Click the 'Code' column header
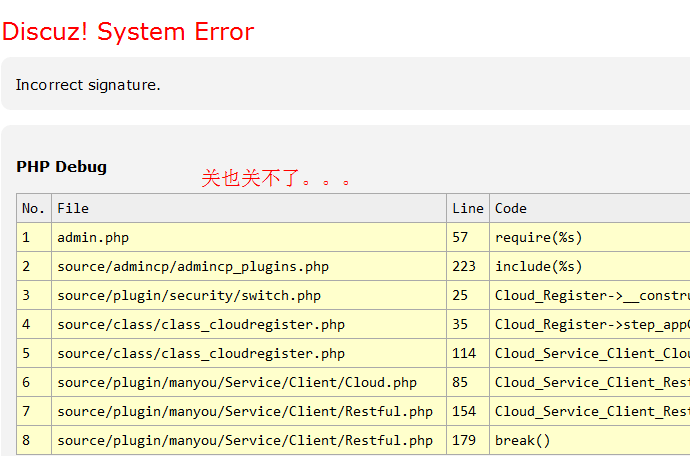This screenshot has width=690, height=456. pos(590,208)
